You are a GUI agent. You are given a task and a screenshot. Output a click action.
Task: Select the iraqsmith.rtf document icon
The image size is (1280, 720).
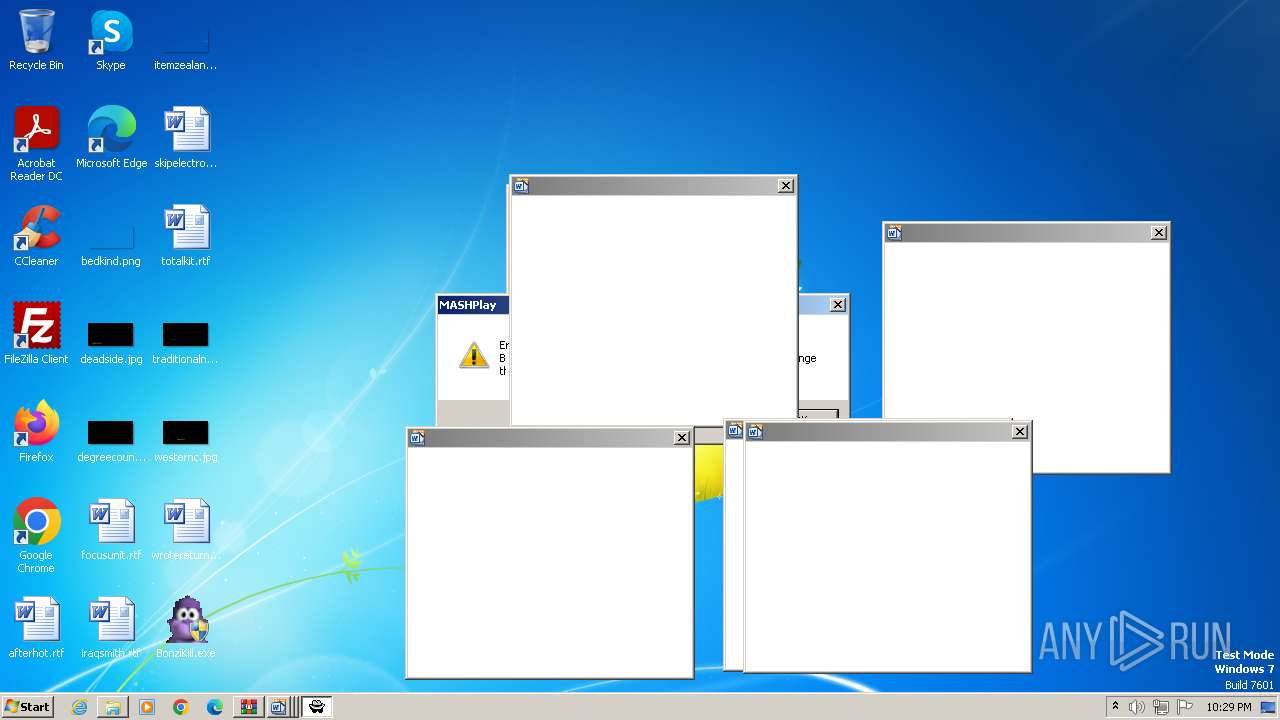[111, 628]
